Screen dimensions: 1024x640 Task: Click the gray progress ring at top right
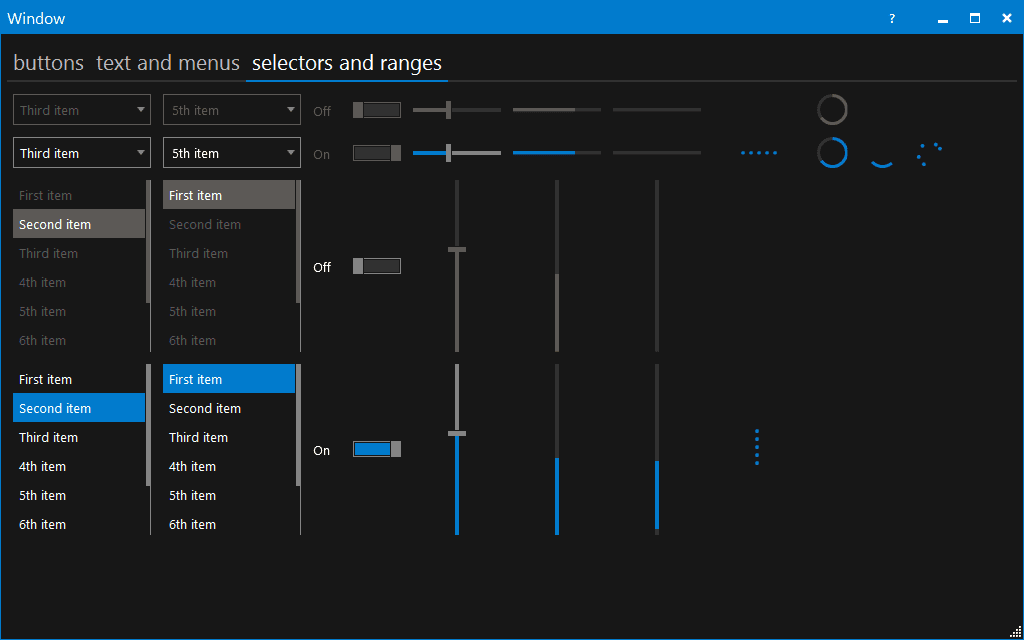(832, 109)
